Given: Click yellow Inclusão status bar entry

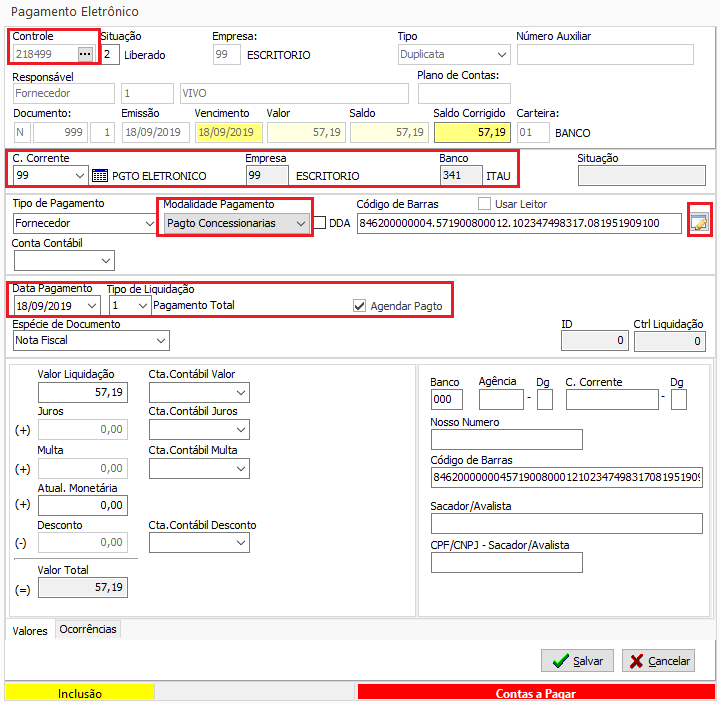Looking at the screenshot, I should coord(80,693).
